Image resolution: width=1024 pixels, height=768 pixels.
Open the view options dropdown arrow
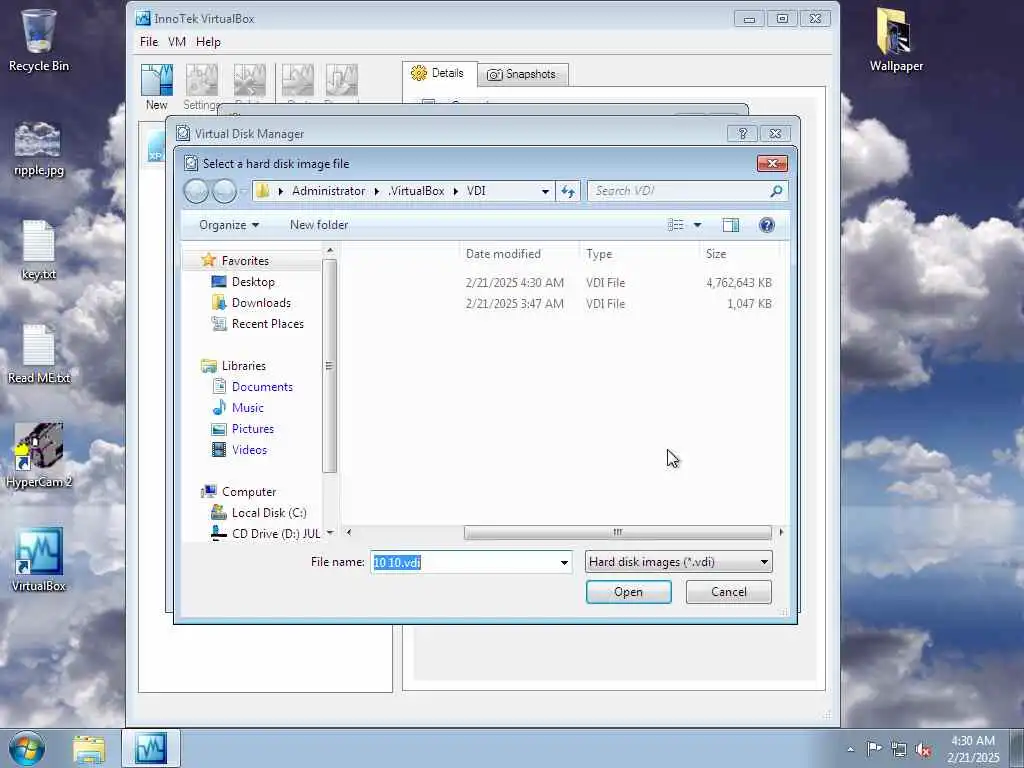(x=697, y=225)
